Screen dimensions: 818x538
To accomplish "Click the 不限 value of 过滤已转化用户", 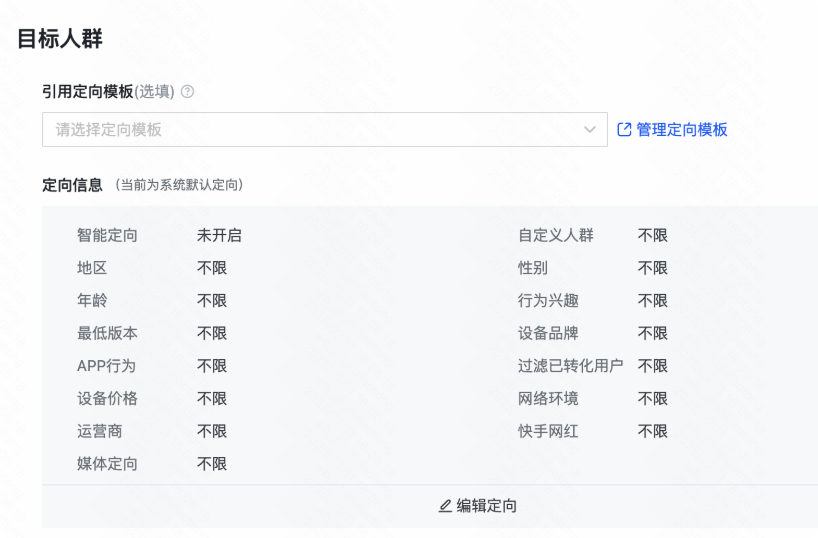I will click(653, 366).
